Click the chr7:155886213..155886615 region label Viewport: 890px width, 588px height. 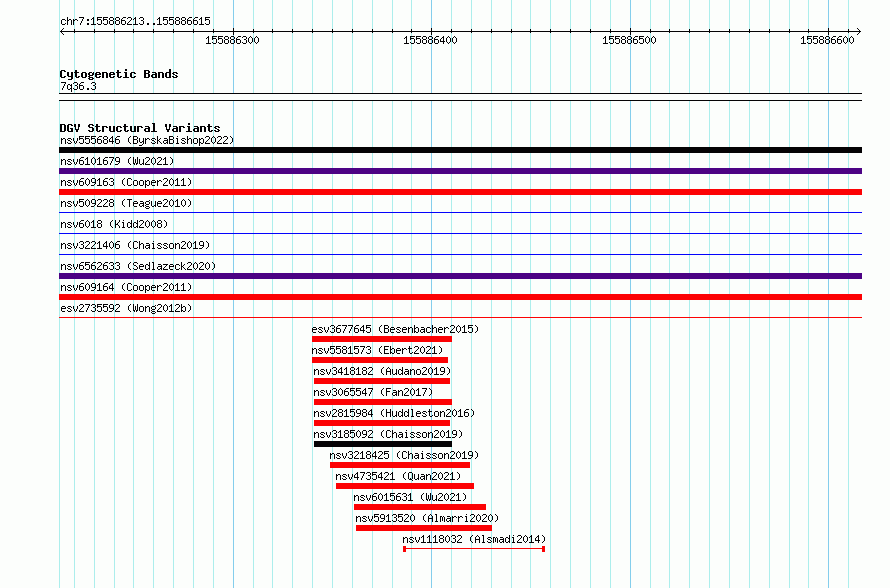135,22
